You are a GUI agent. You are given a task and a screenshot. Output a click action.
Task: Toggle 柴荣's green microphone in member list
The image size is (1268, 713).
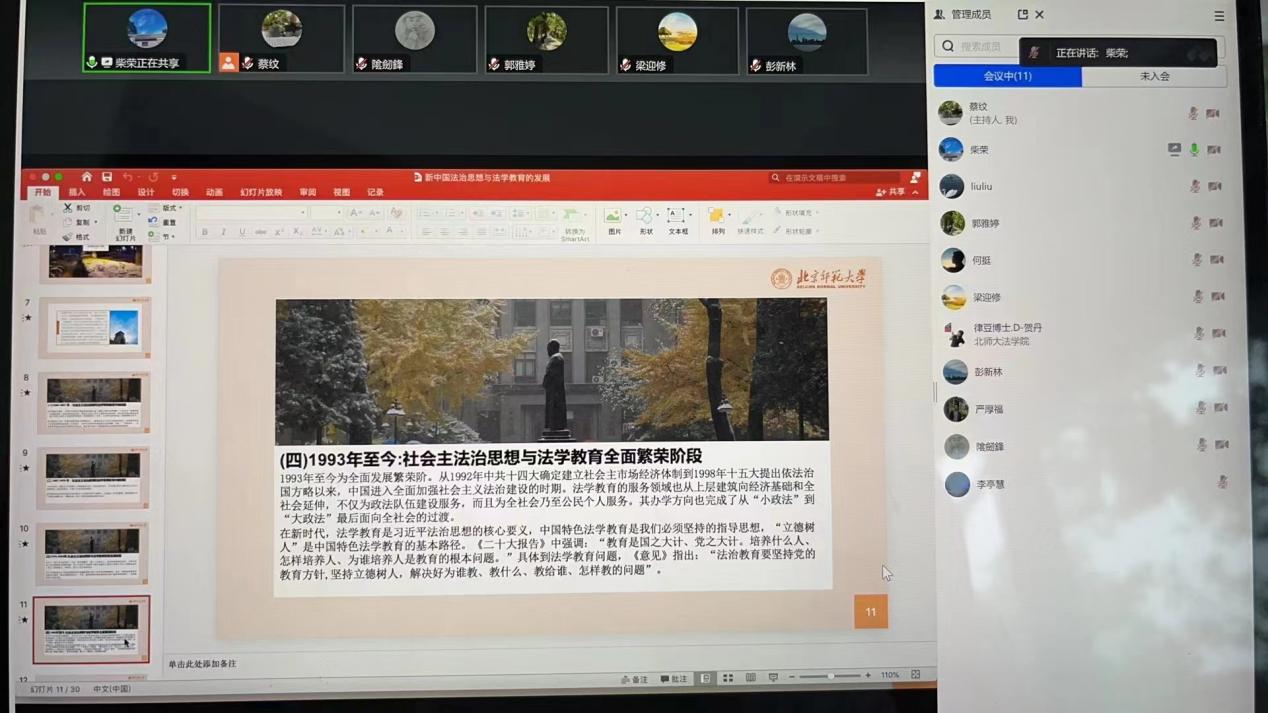pyautogui.click(x=1194, y=150)
